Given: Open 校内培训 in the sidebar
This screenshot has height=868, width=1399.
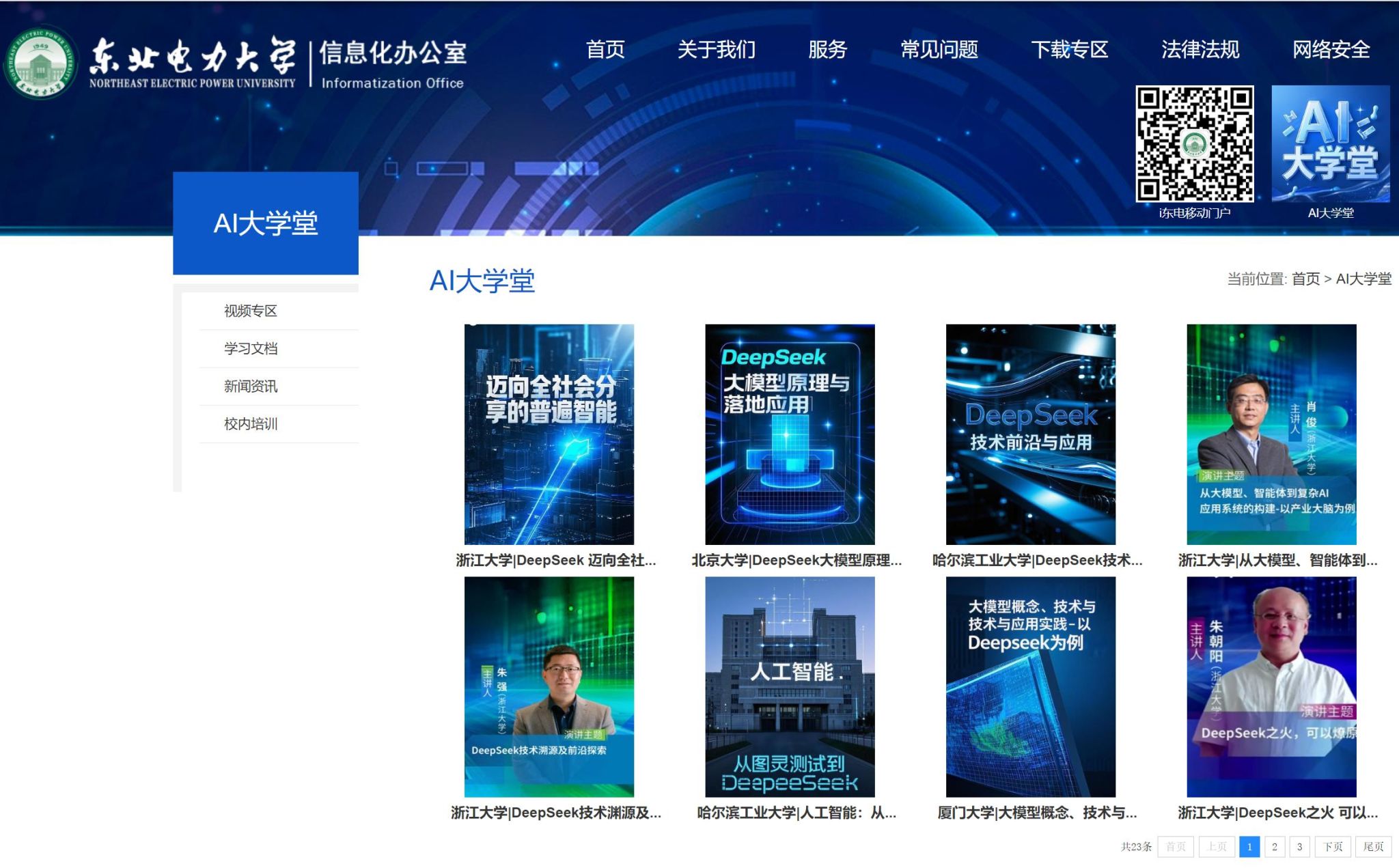Looking at the screenshot, I should tap(251, 423).
